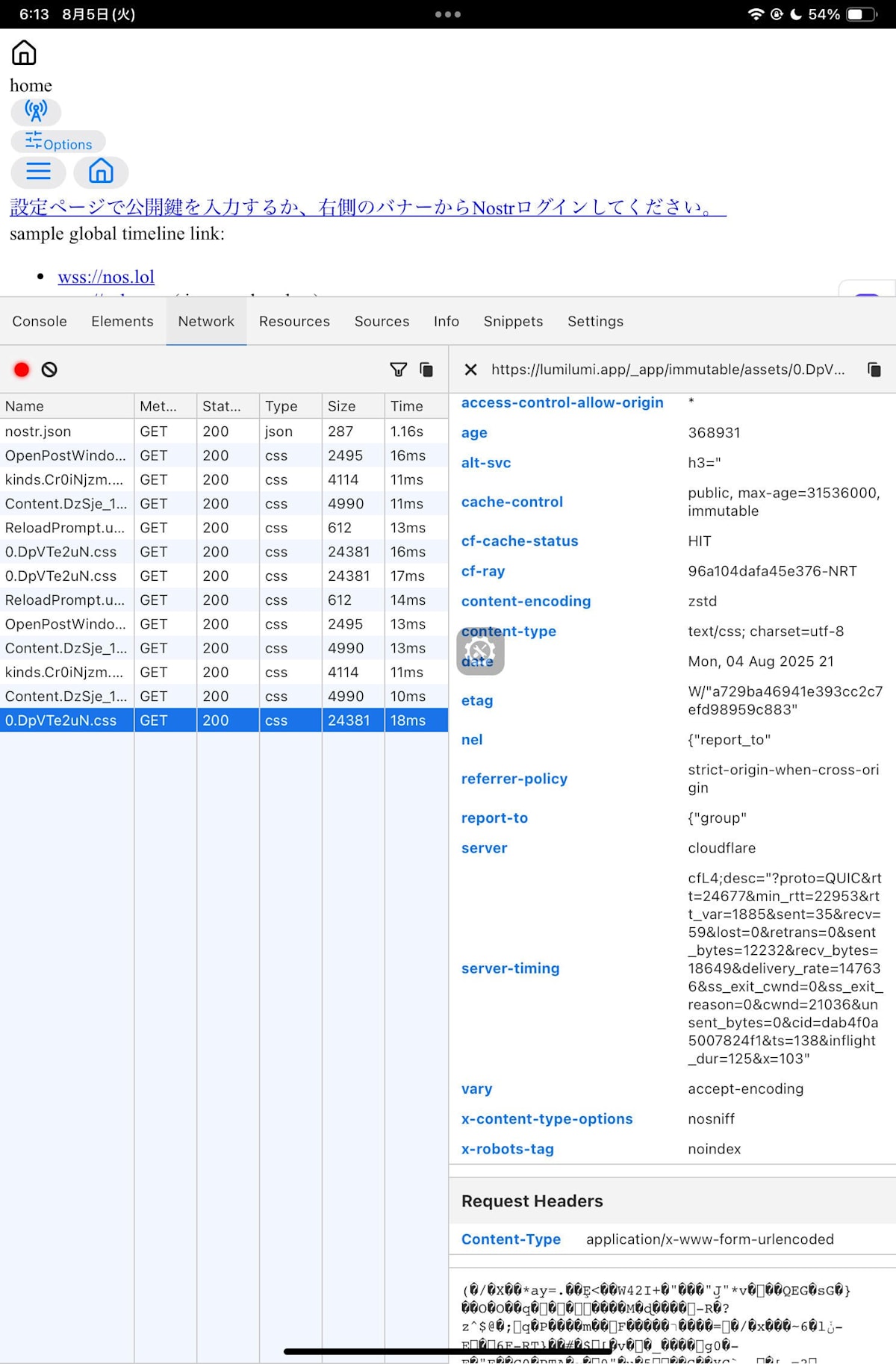Click the server value cloudflare

click(722, 848)
